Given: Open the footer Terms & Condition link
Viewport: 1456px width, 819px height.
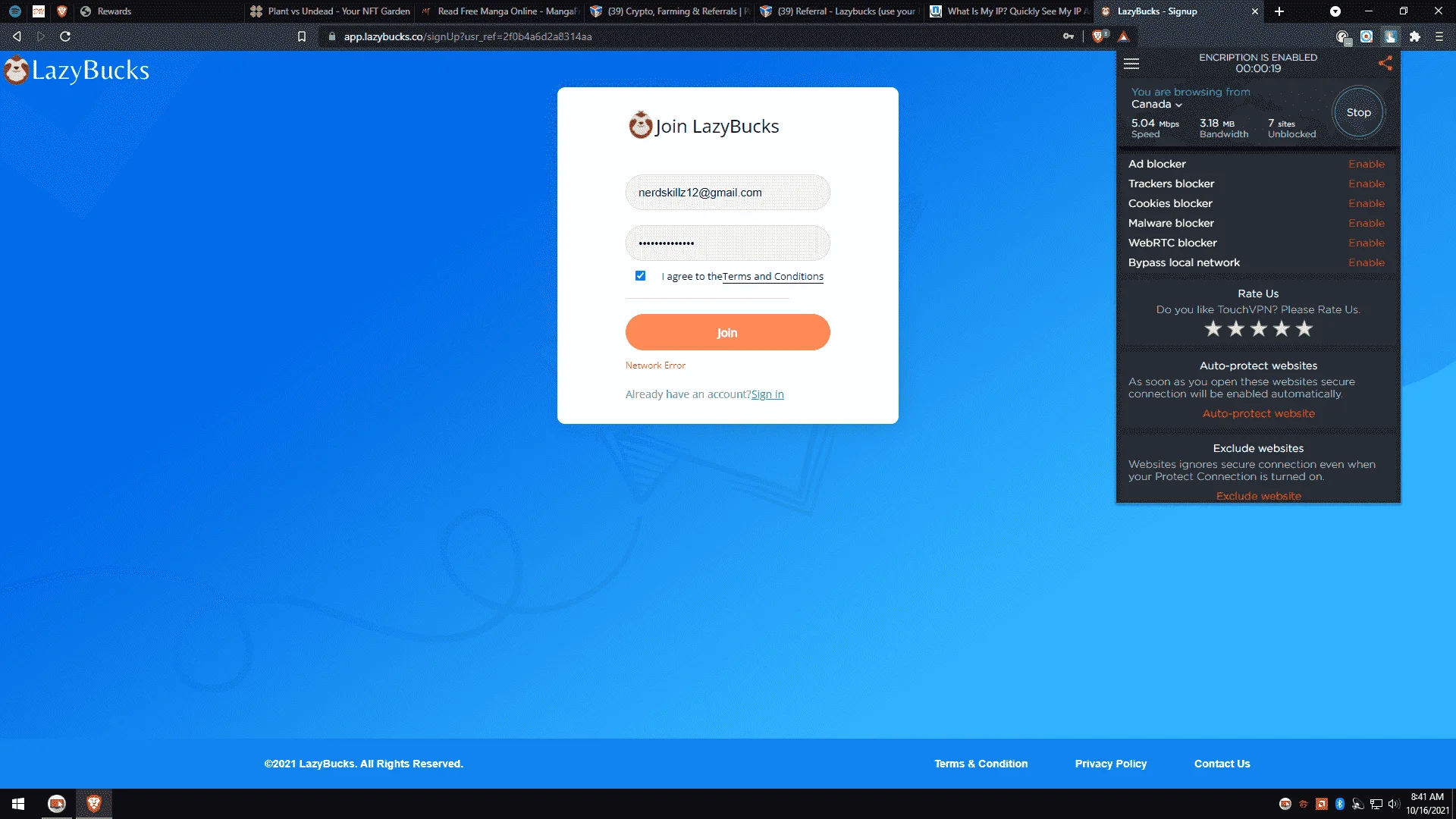Looking at the screenshot, I should [981, 764].
